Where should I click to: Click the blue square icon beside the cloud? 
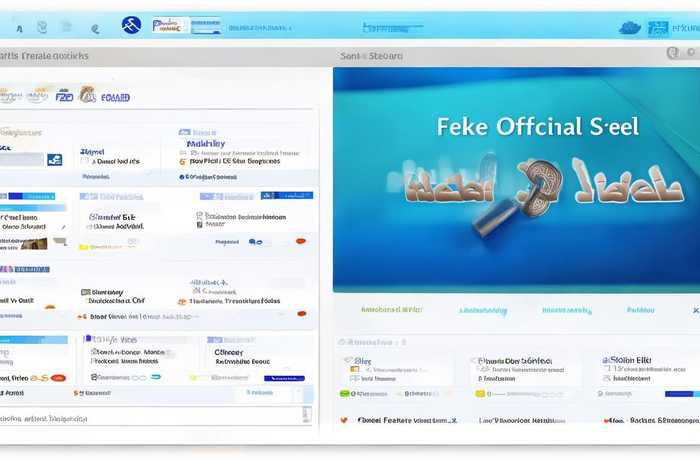pos(657,28)
